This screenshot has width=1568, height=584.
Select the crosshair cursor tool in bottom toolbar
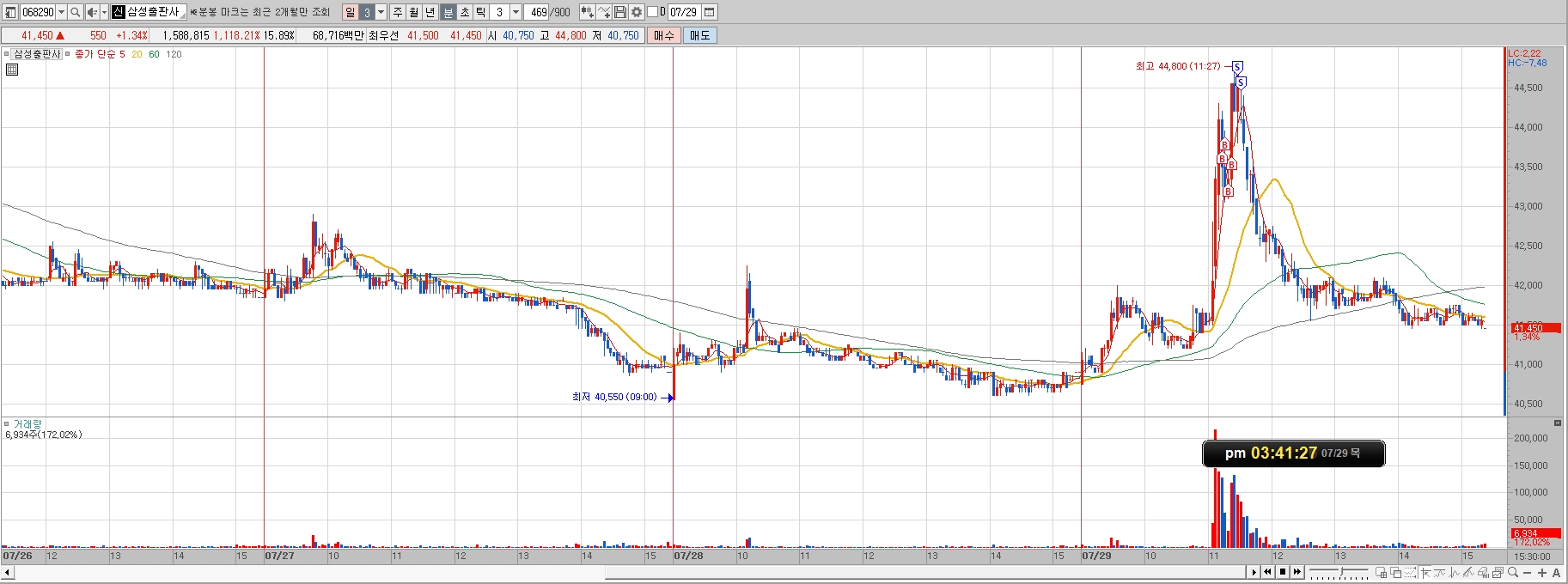point(1426,572)
